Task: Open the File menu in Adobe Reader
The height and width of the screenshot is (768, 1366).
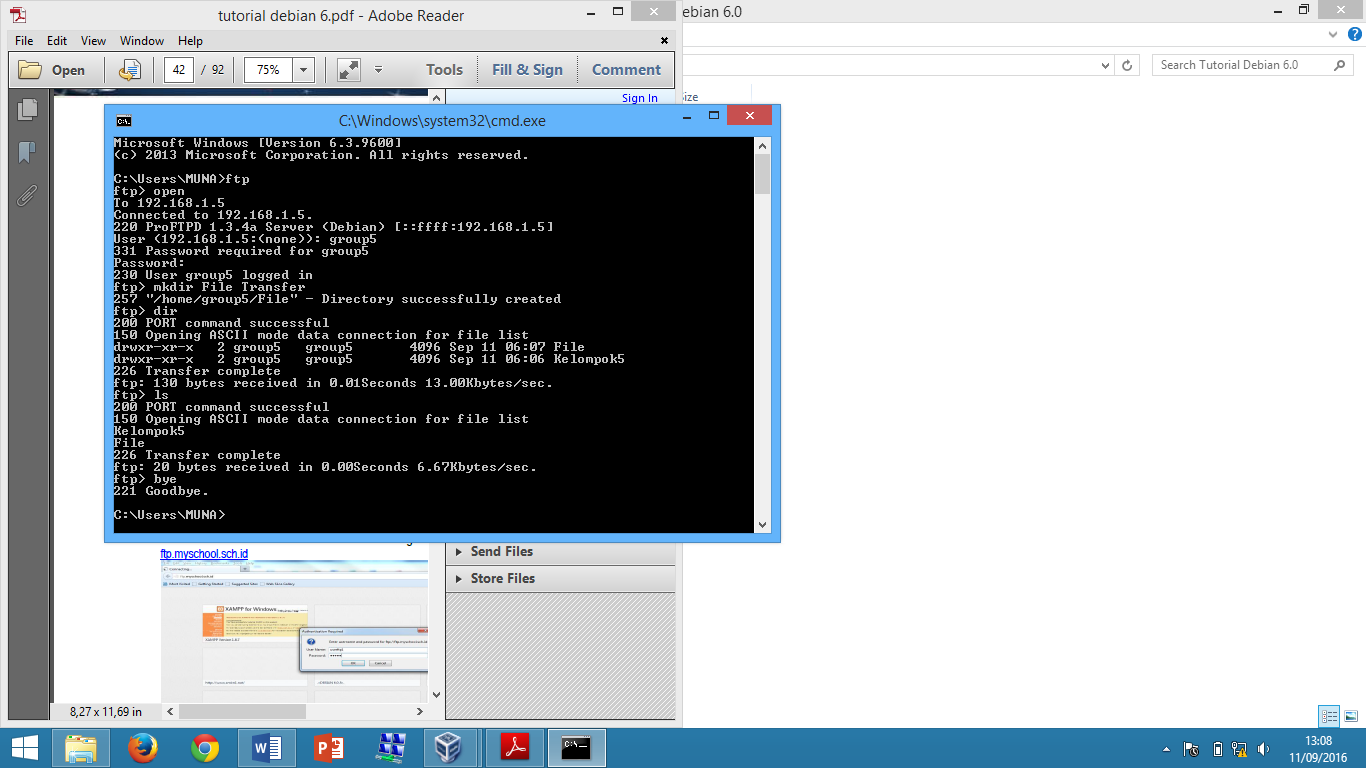Action: (x=24, y=41)
